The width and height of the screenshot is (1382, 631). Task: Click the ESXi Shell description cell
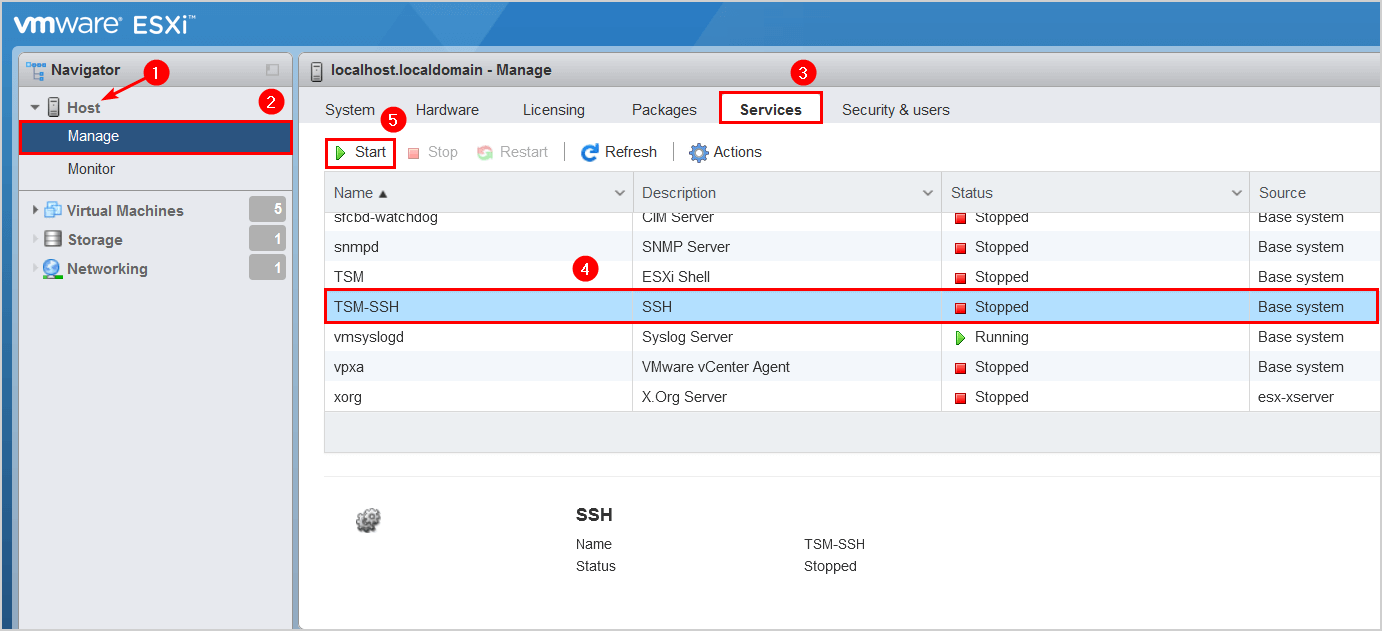tap(676, 277)
